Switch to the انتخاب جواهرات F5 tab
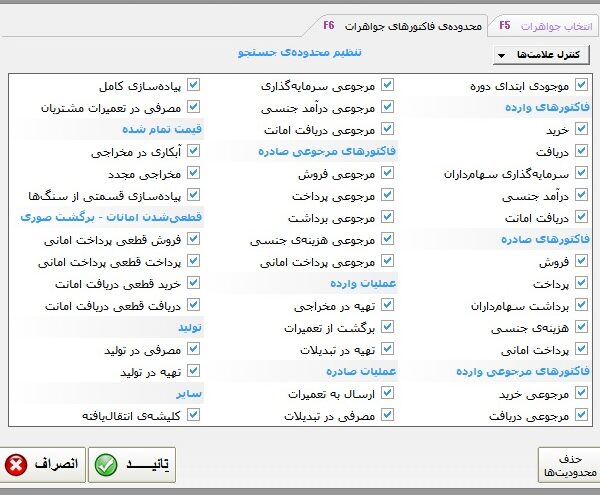The height and width of the screenshot is (495, 600). point(545,26)
